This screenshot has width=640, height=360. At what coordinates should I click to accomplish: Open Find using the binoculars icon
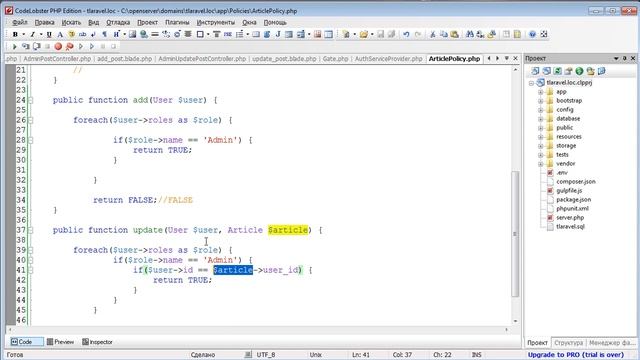tap(469, 35)
